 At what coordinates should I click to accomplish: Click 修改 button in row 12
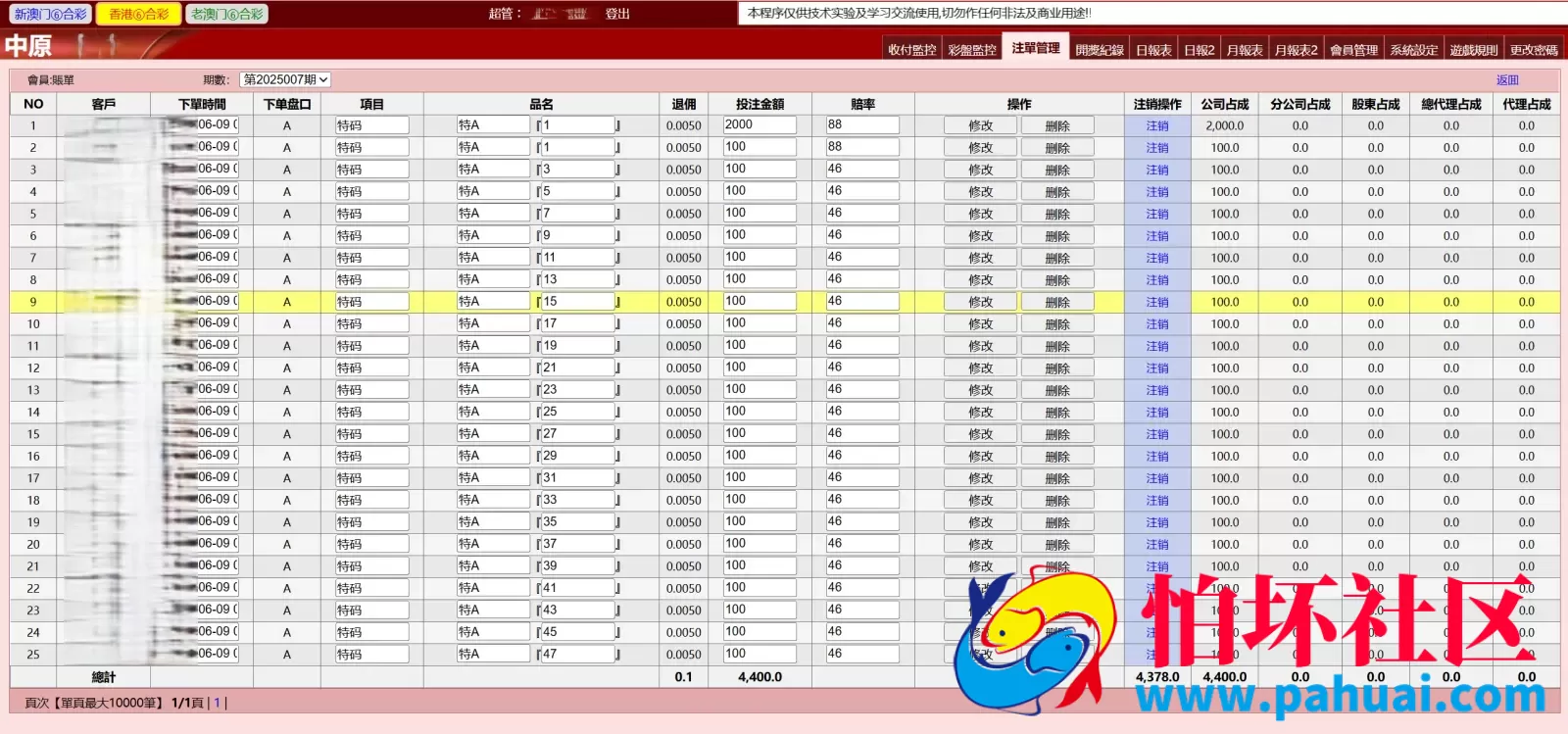point(981,368)
